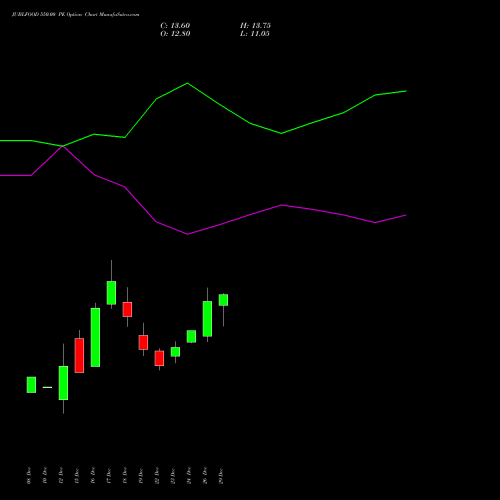
Task: Click the 29 Dec date label
Action: point(221,476)
